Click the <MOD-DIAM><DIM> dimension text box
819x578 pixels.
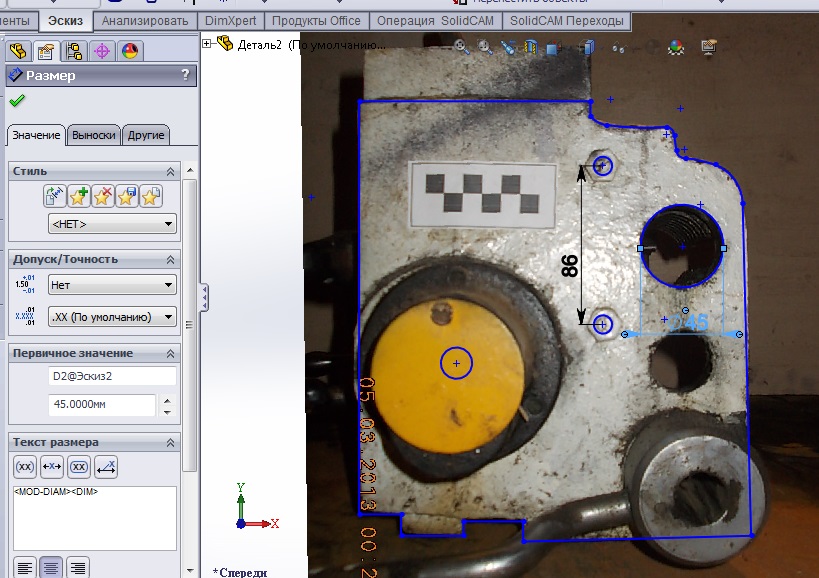(95, 518)
